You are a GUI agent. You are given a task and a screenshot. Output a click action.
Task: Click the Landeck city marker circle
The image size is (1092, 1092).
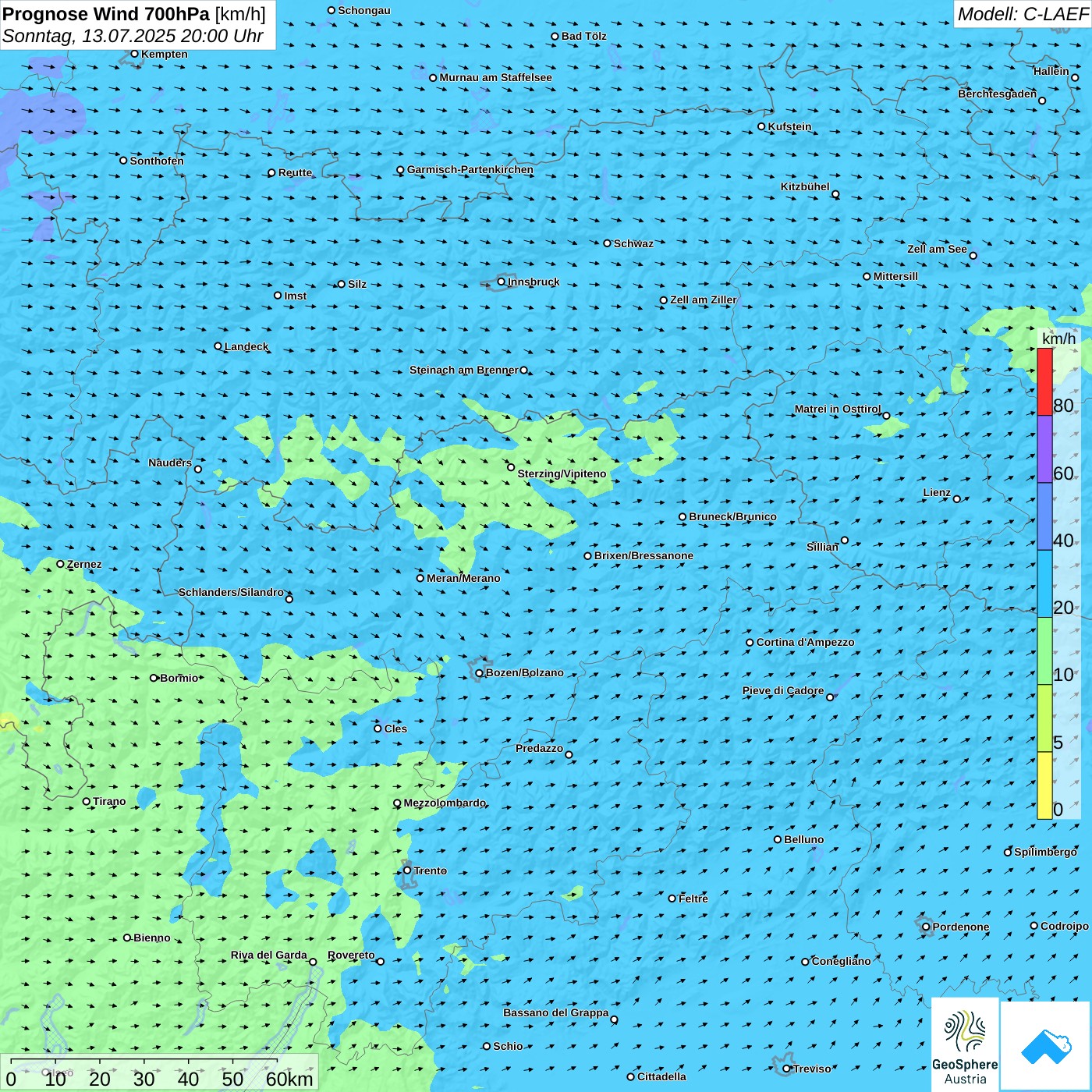click(218, 346)
